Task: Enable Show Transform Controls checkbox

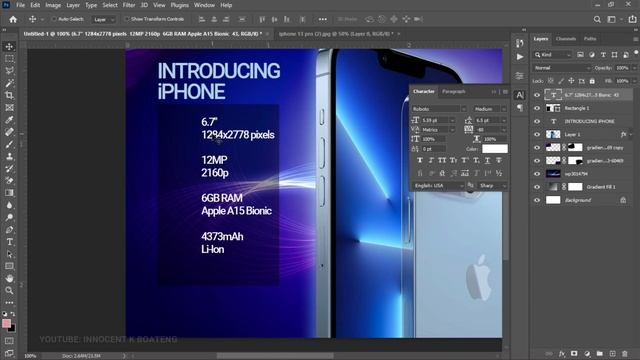Action: point(127,19)
